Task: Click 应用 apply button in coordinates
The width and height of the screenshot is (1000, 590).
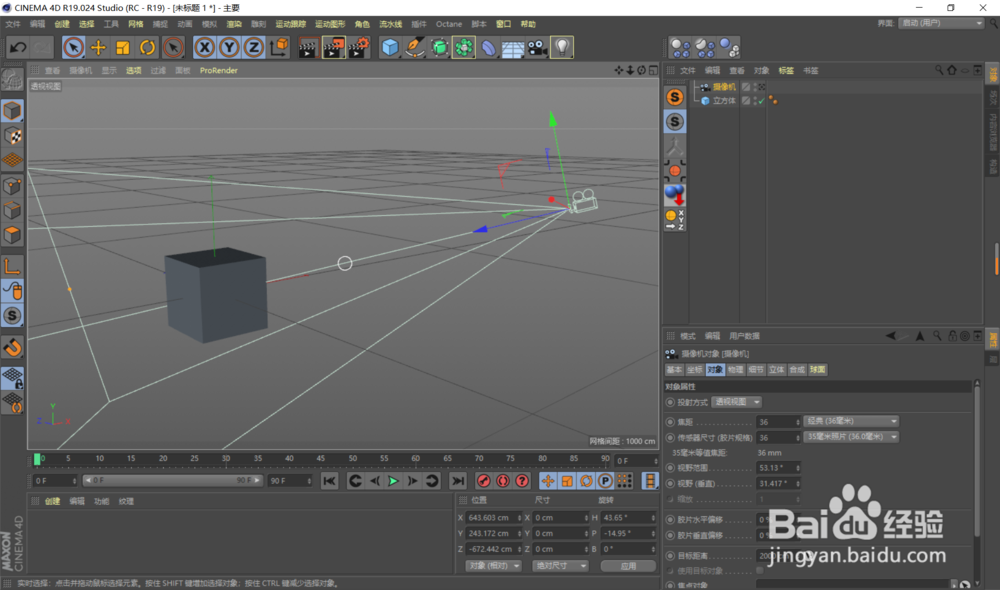Action: [x=628, y=566]
